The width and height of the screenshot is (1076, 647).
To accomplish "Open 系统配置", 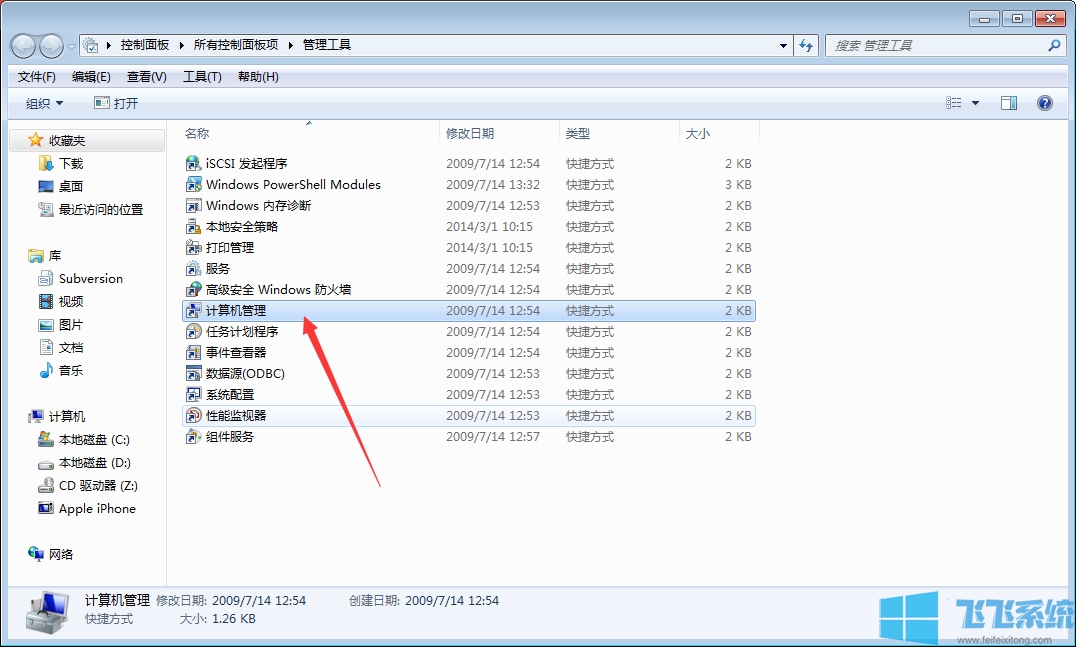I will click(222, 394).
